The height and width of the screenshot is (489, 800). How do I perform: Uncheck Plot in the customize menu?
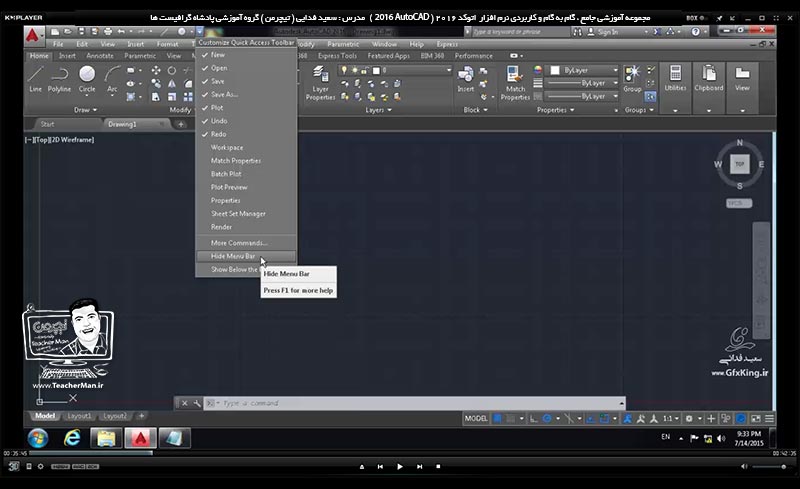[246, 108]
